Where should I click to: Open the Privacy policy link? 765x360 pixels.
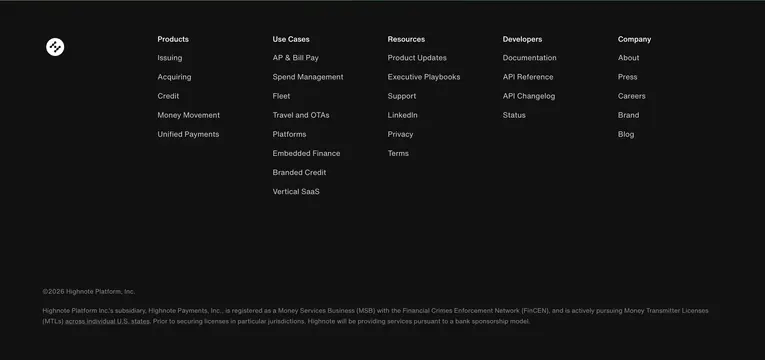coord(401,134)
